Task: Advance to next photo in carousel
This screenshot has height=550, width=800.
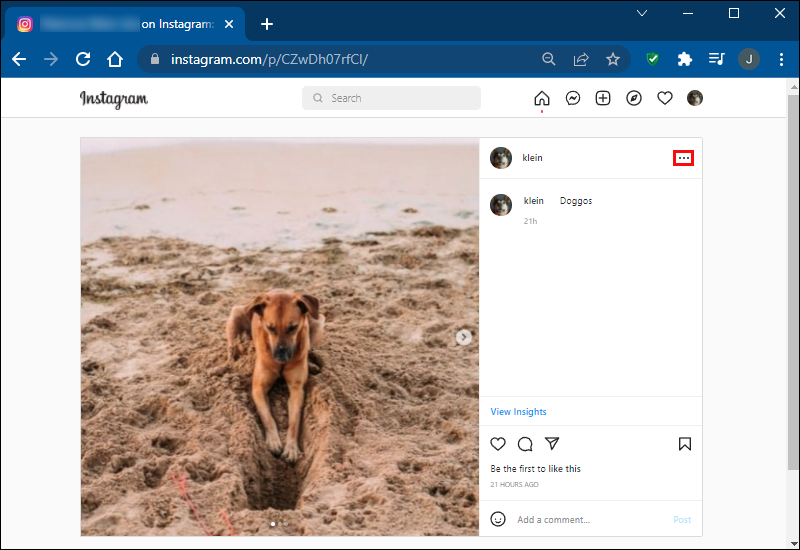Action: click(x=464, y=337)
